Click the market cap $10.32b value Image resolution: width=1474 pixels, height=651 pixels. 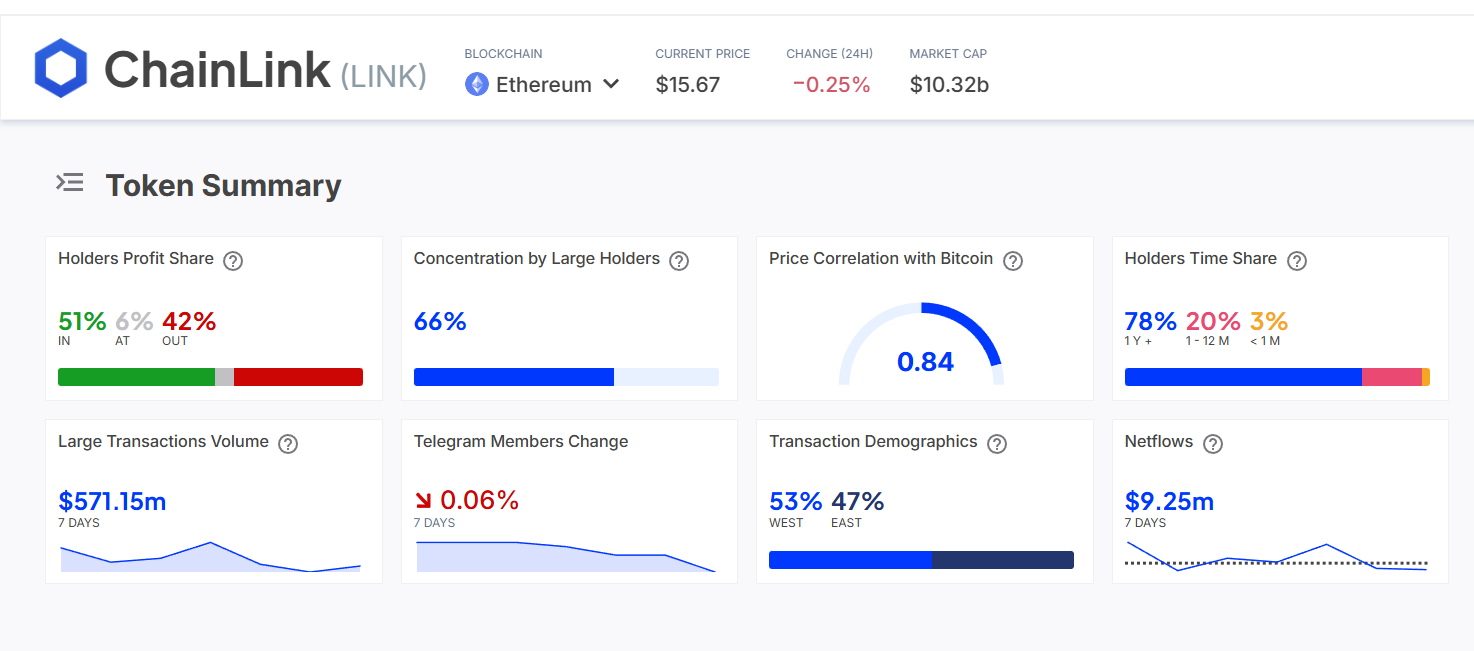[x=949, y=85]
